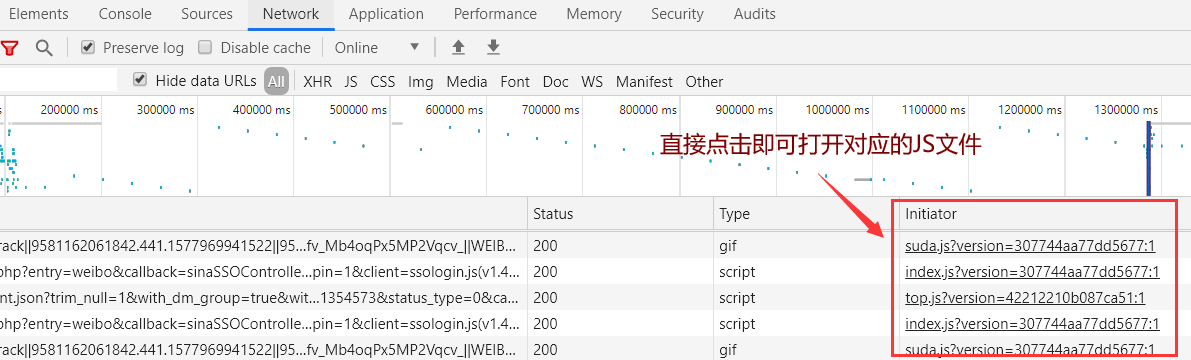This screenshot has width=1191, height=360.
Task: Filter requests by Media
Action: pyautogui.click(x=467, y=81)
